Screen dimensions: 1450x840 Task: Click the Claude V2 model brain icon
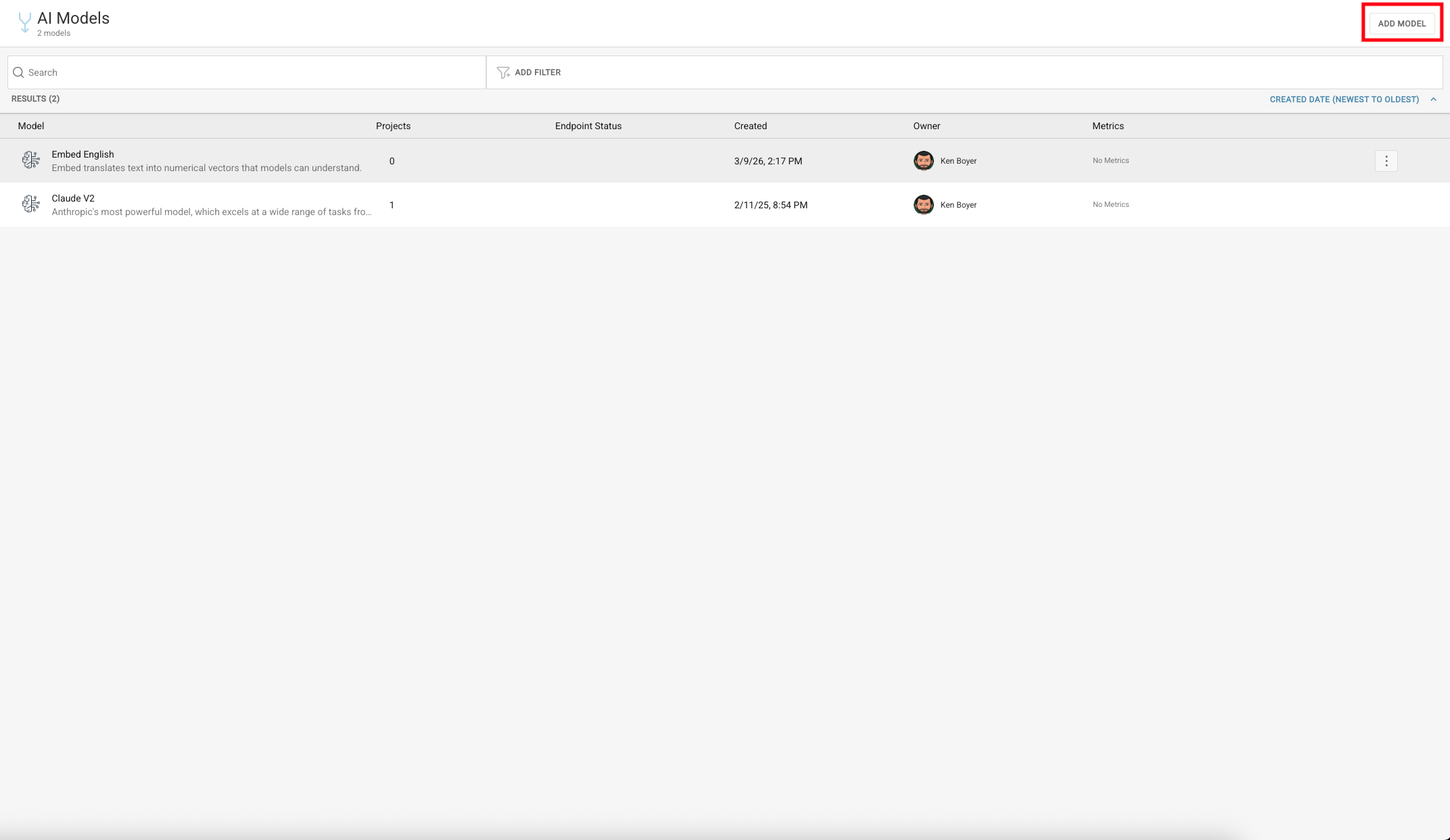(30, 204)
